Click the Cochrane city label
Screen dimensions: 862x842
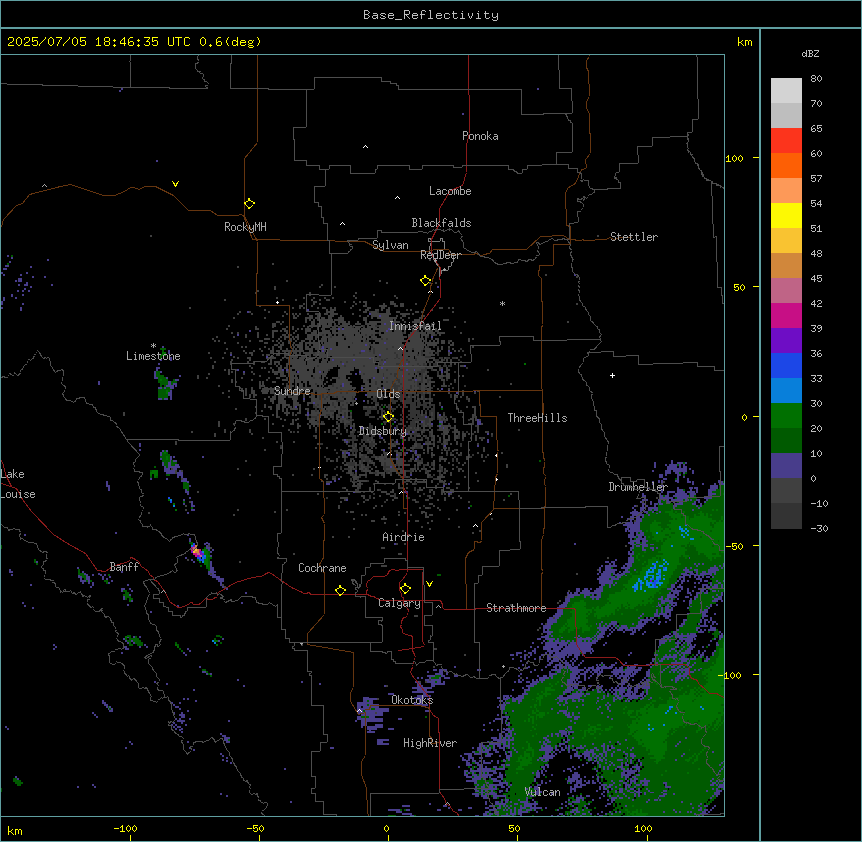pyautogui.click(x=322, y=568)
